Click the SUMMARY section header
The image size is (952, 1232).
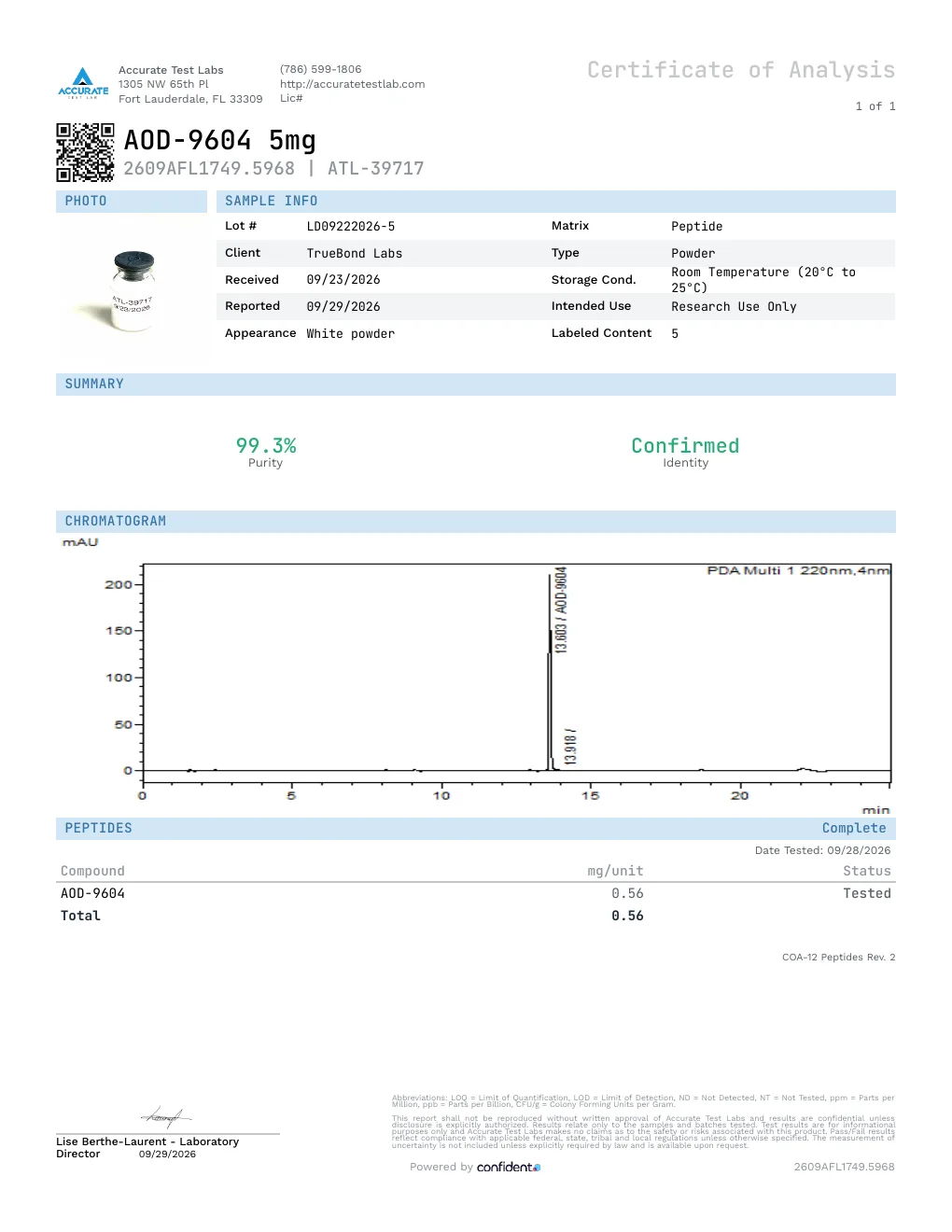[476, 385]
